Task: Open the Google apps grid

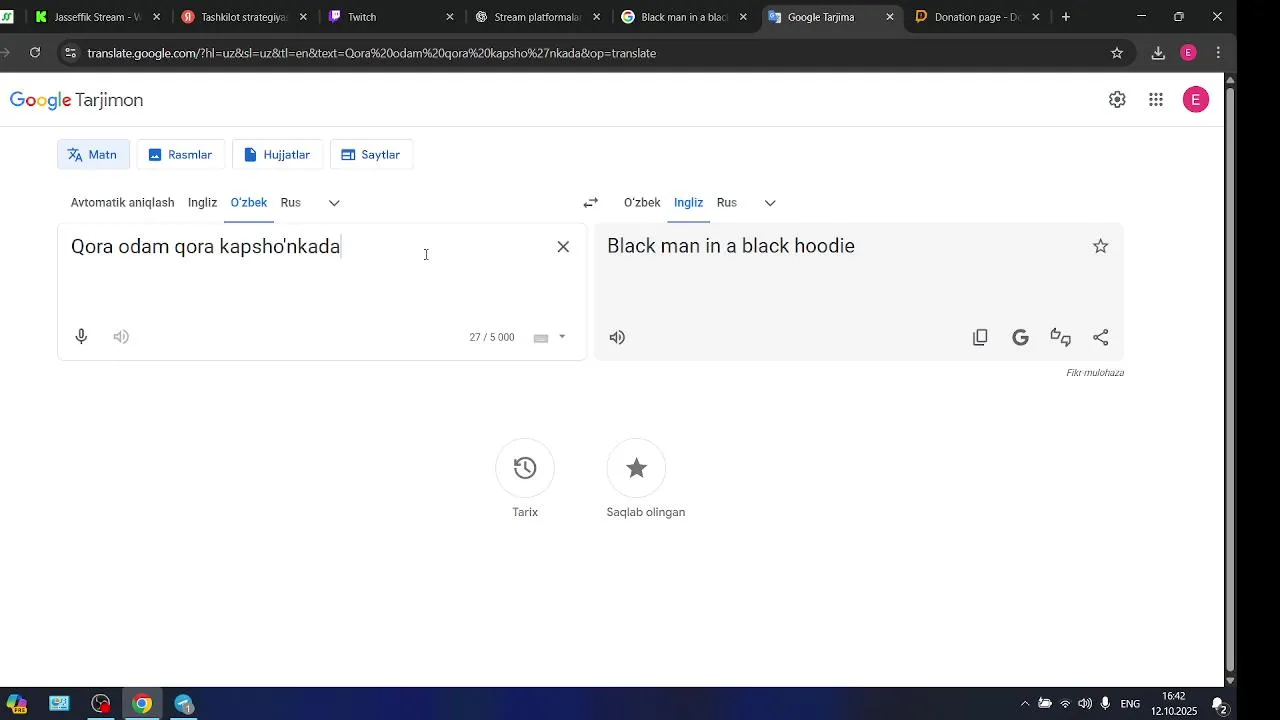Action: tap(1156, 100)
